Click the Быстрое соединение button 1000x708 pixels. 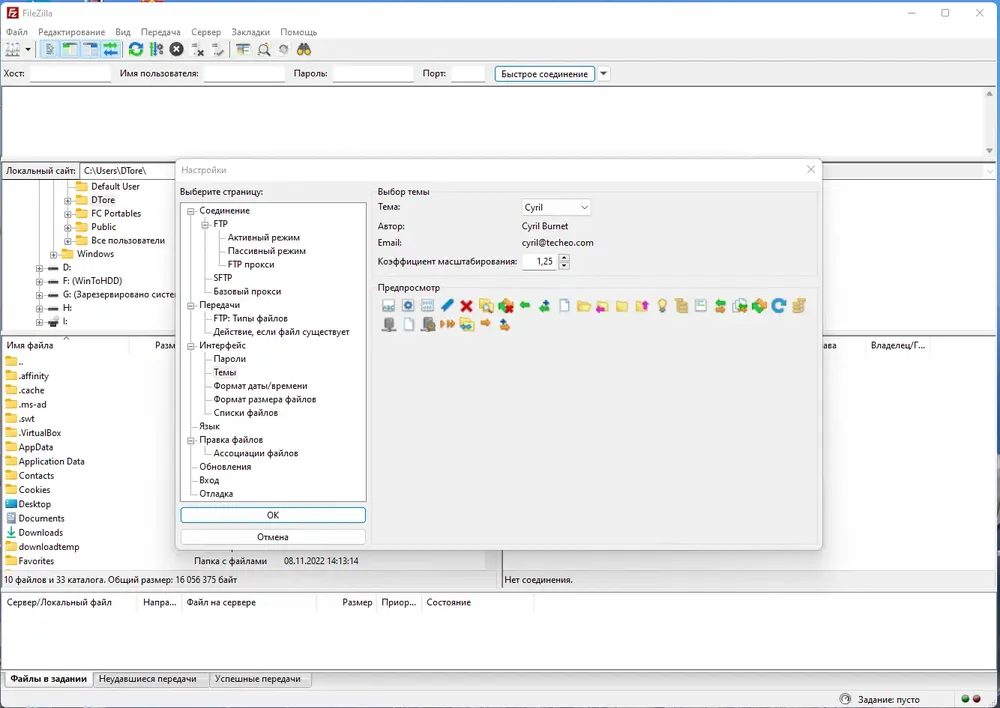(545, 74)
